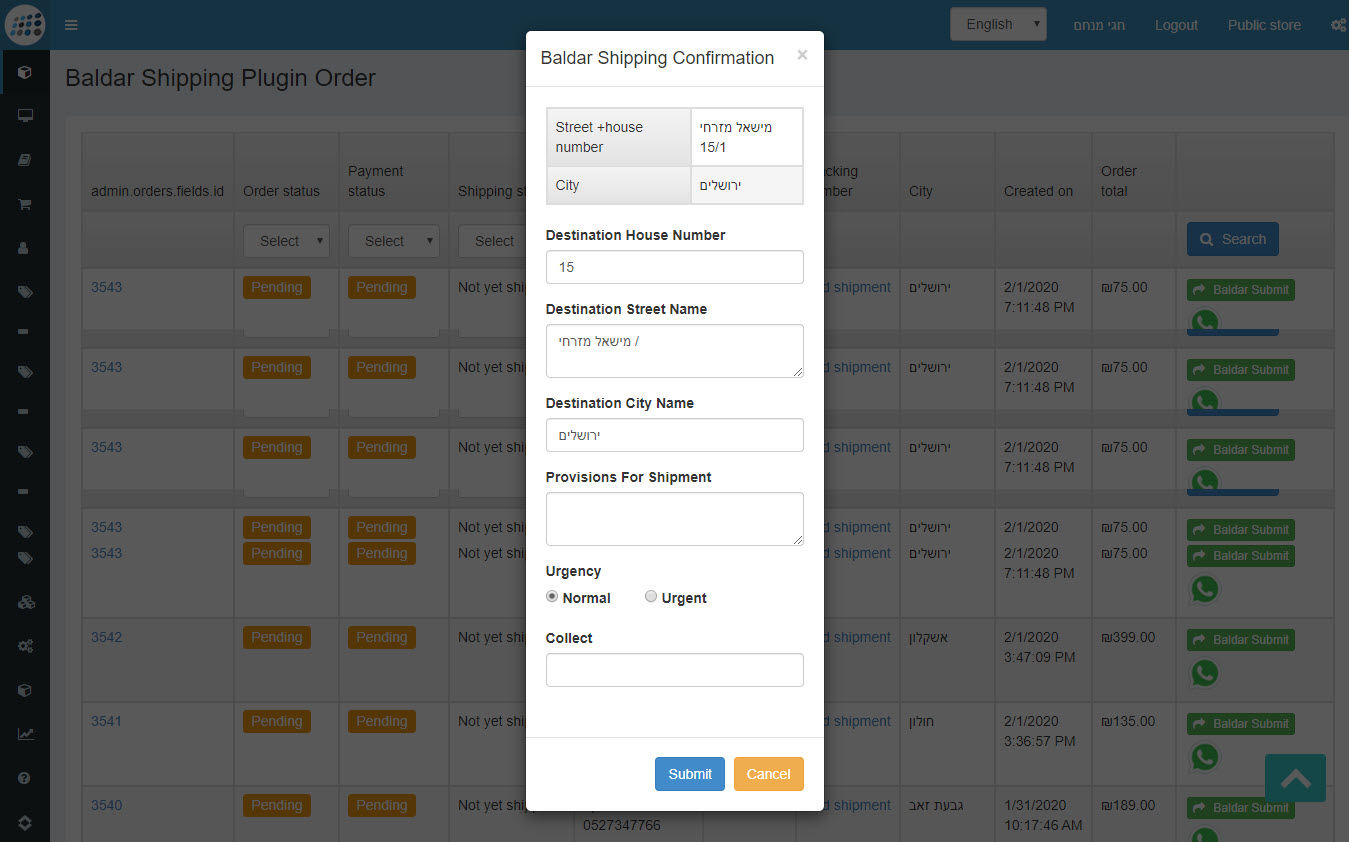Open order link 3542
This screenshot has width=1349, height=842.
pos(106,637)
